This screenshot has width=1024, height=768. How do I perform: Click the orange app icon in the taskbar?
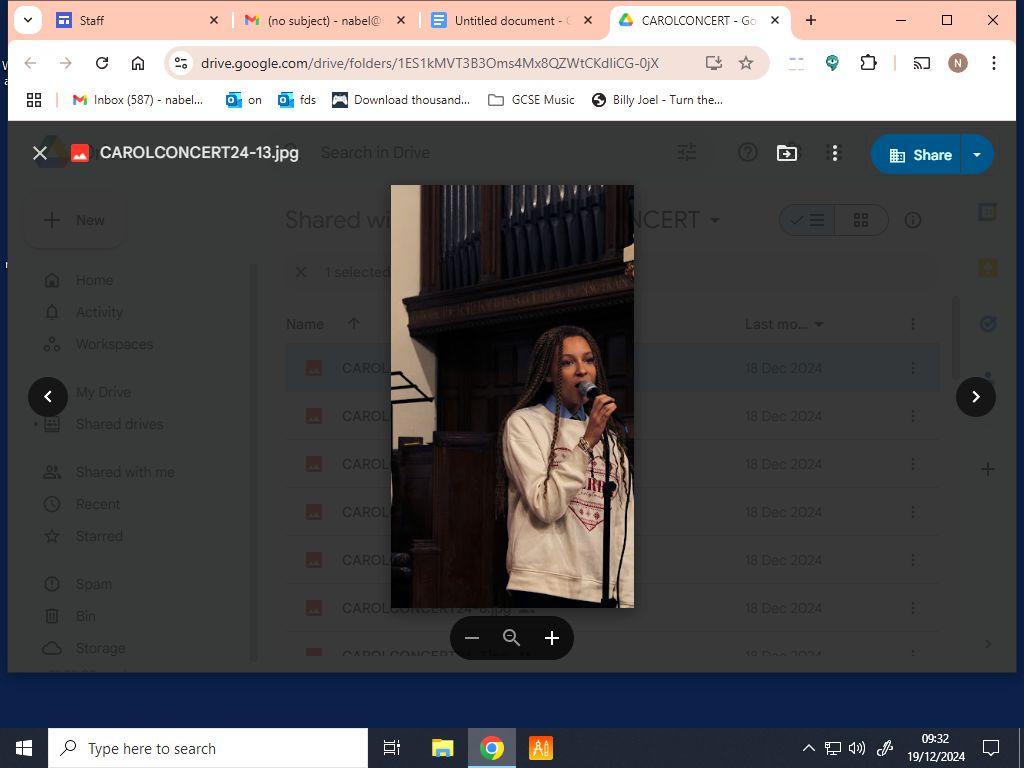pos(541,748)
